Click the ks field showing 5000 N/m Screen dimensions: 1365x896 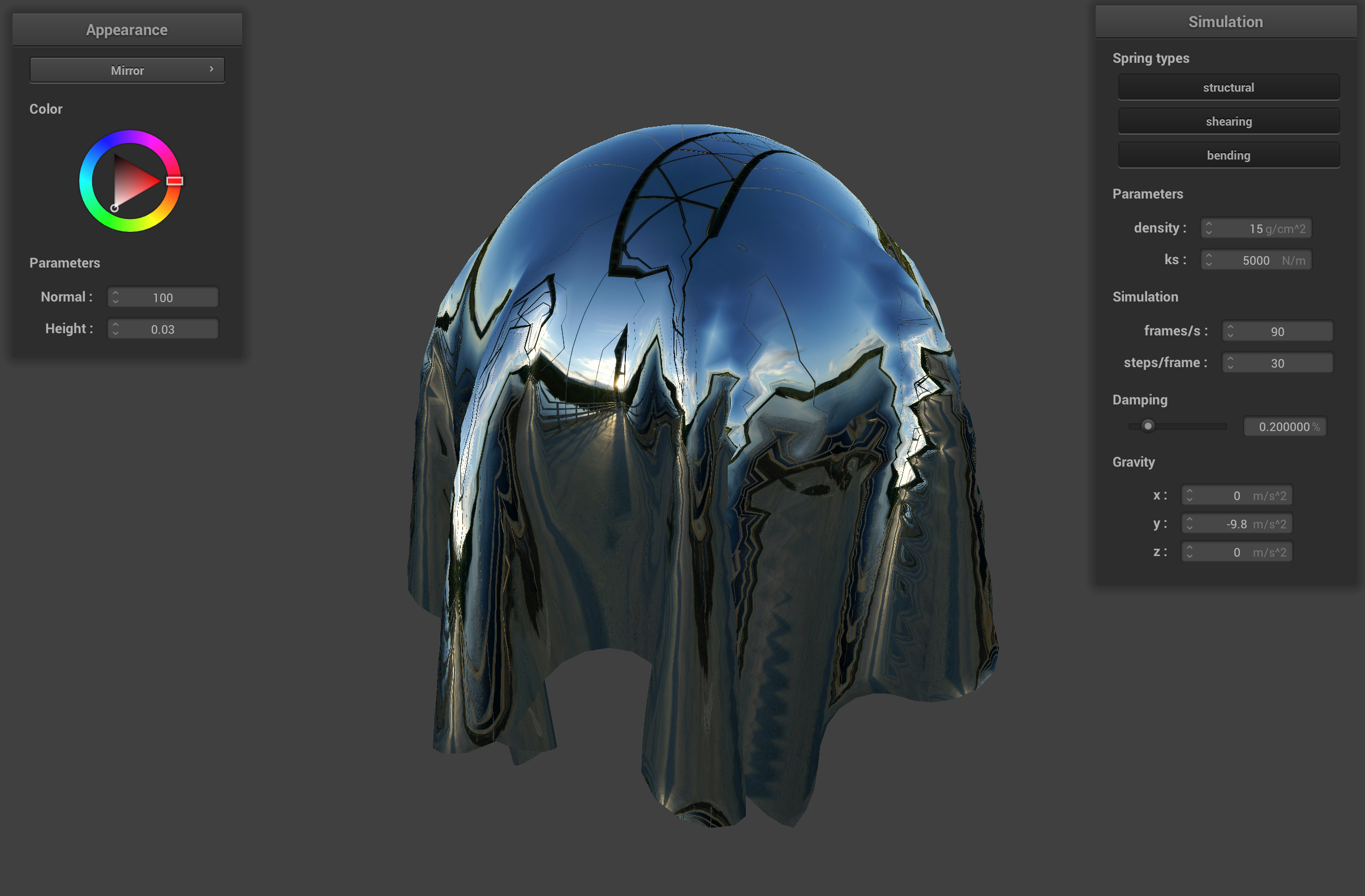(1255, 260)
